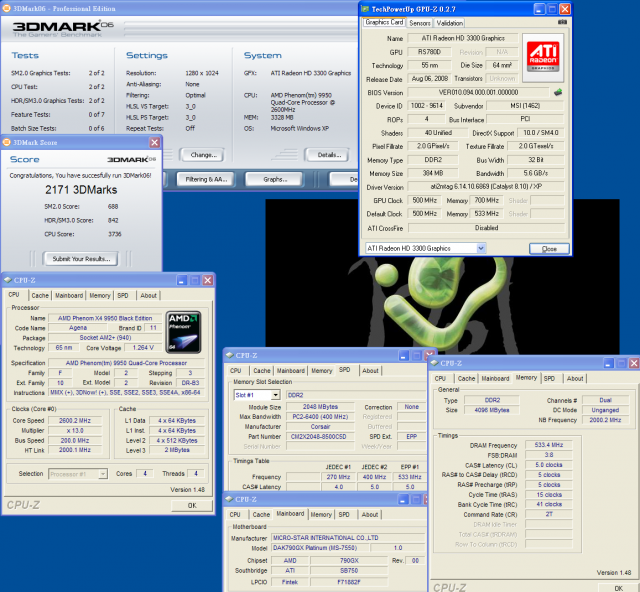Open the About tab in CPU-Z CPU window
Screen dimensions: 640x592
point(148,295)
